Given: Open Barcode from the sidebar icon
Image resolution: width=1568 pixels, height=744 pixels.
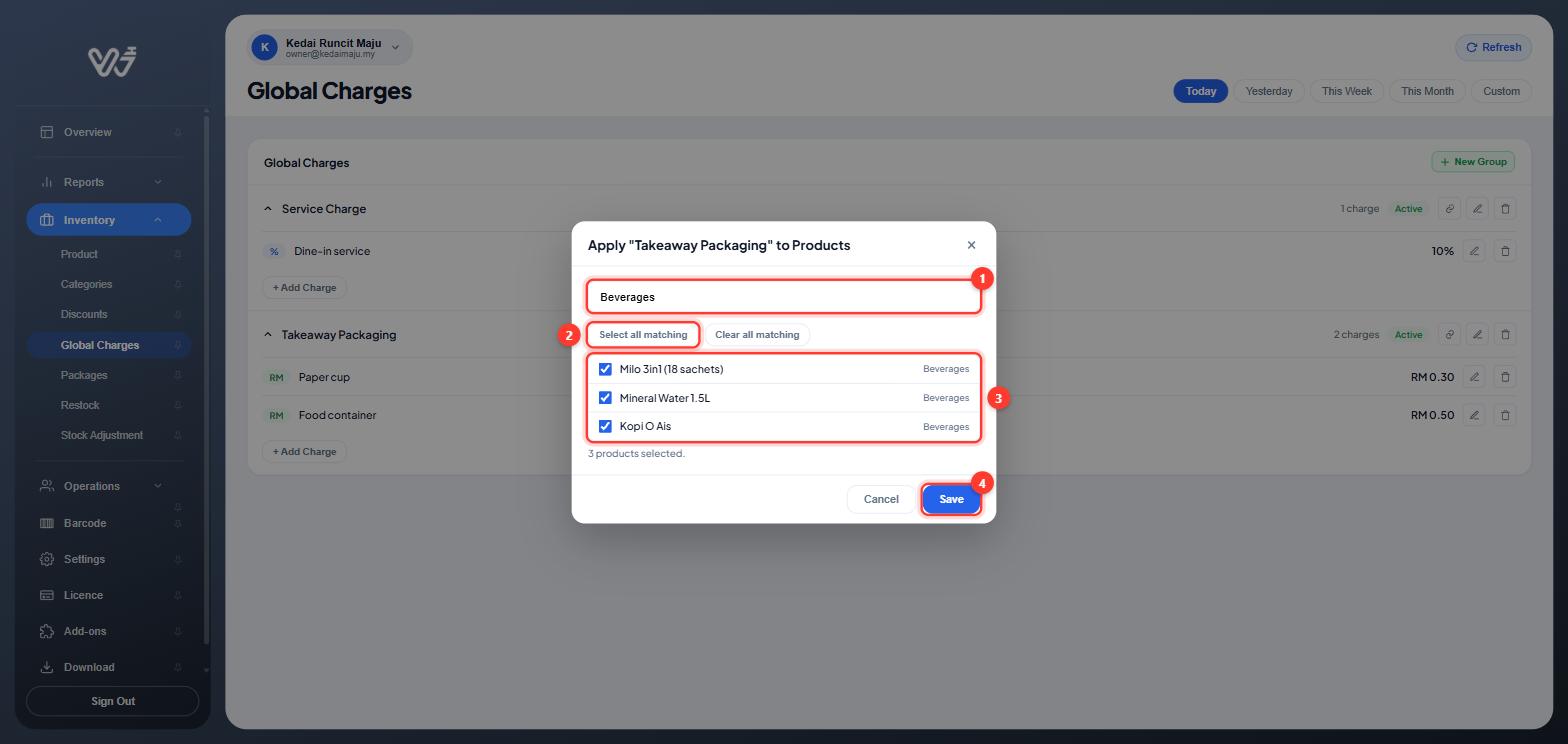Looking at the screenshot, I should pos(46,523).
